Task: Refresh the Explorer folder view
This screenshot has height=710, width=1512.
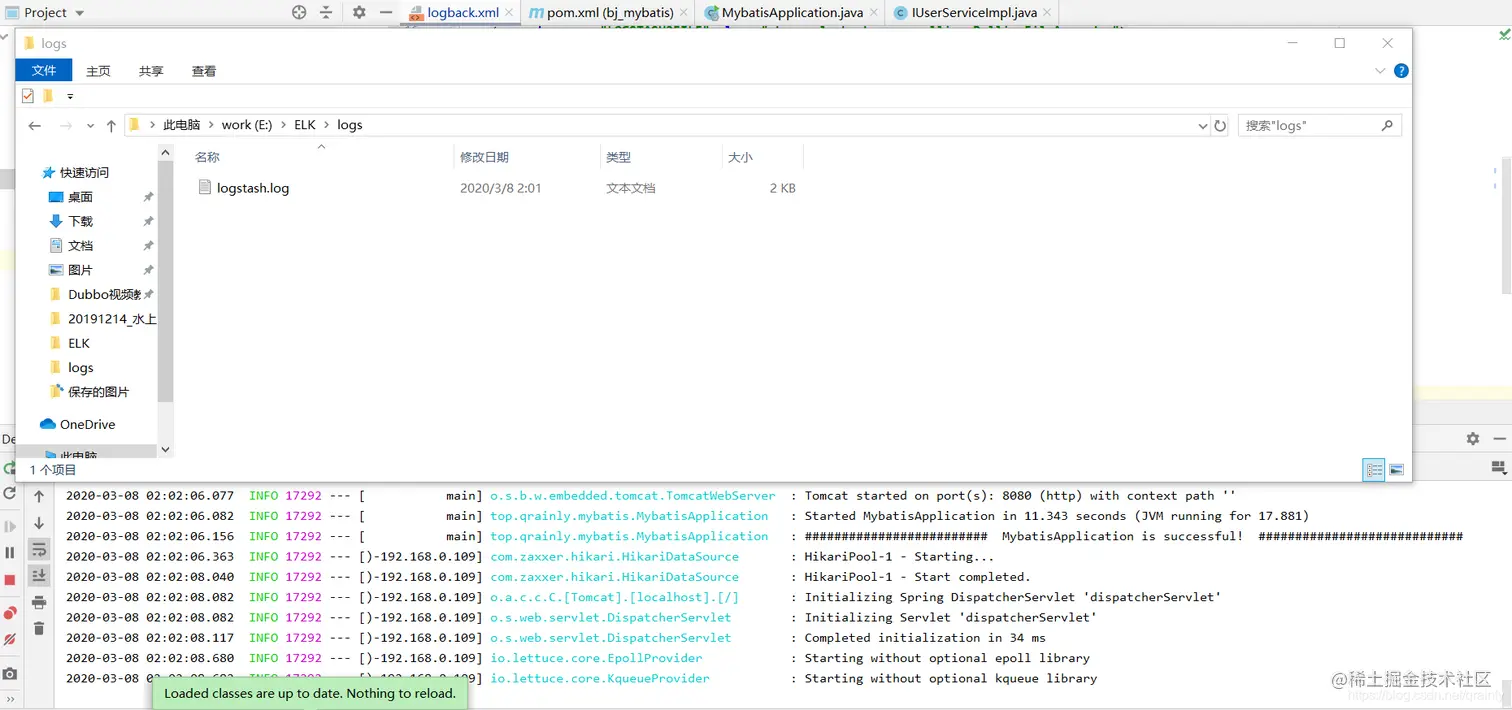Action: coord(1220,126)
